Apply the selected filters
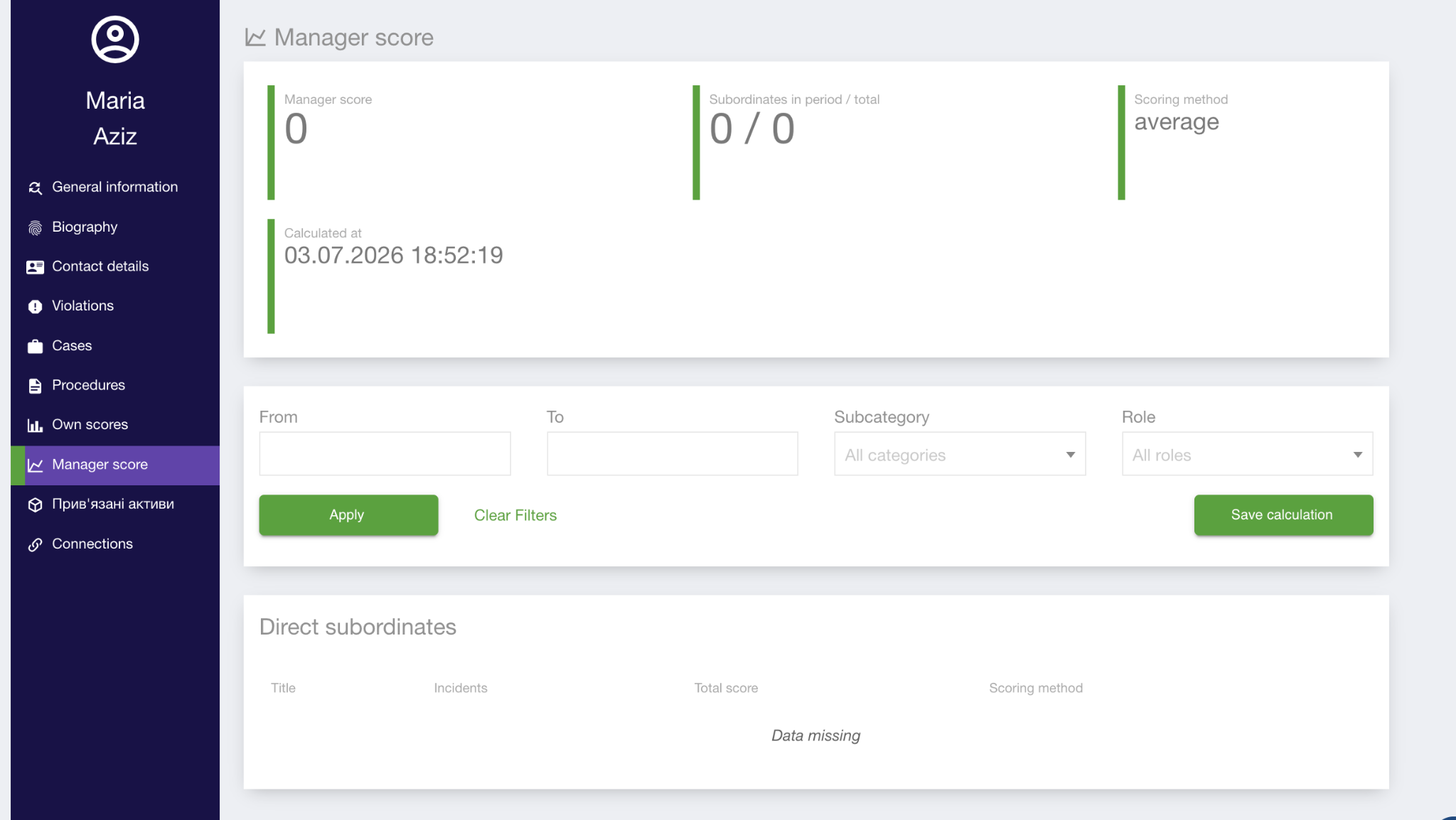The height and width of the screenshot is (820, 1456). tap(348, 515)
